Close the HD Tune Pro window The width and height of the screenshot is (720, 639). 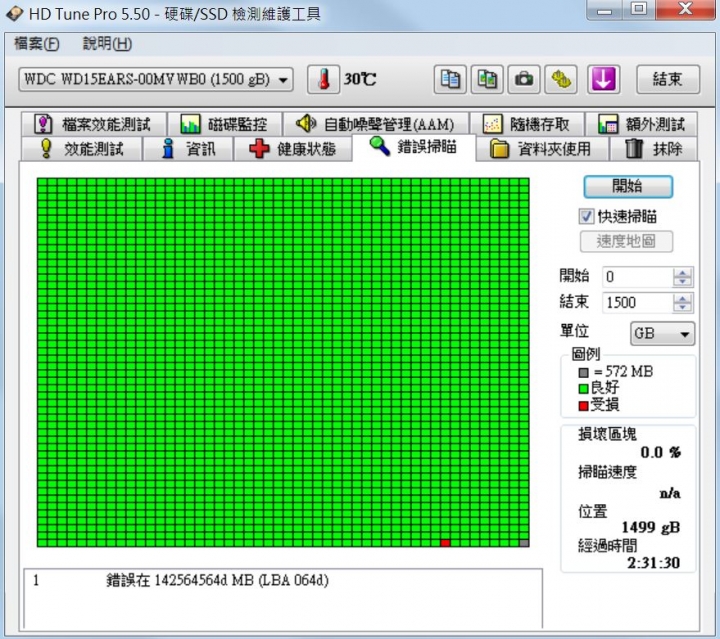[x=686, y=9]
